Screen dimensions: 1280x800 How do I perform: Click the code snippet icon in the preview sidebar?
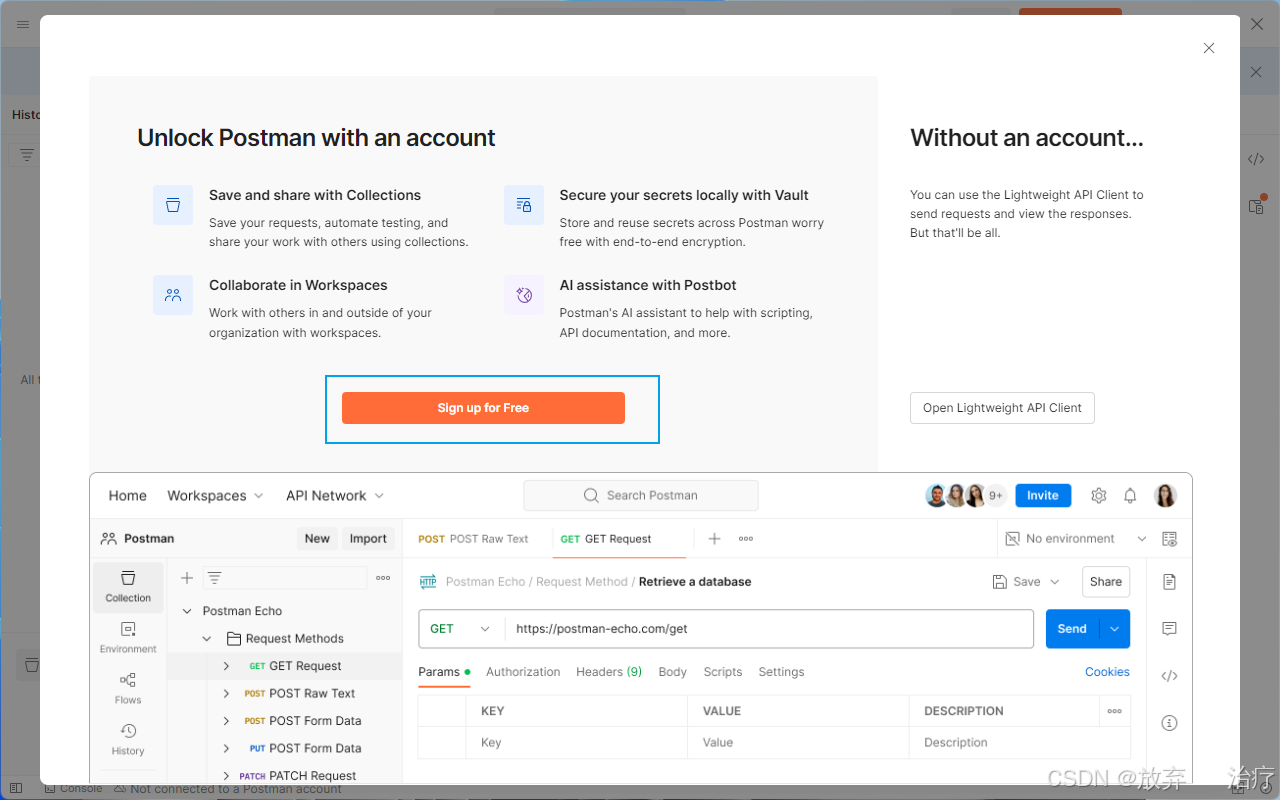(x=1169, y=676)
